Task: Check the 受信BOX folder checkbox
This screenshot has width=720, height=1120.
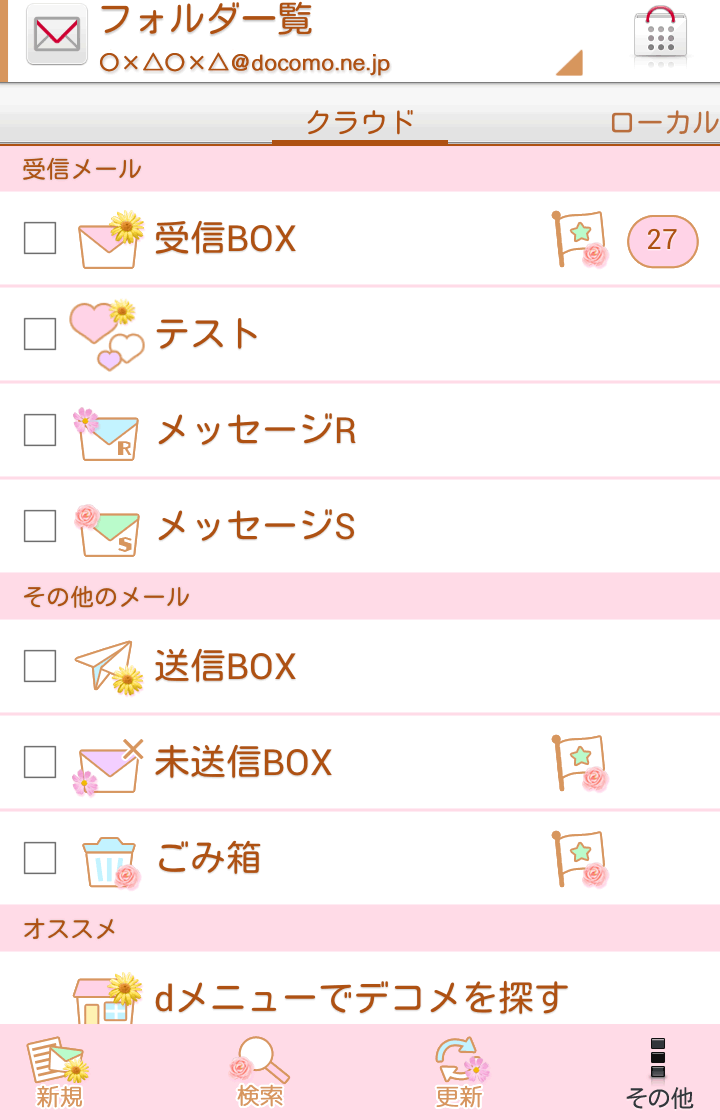Action: [40, 239]
